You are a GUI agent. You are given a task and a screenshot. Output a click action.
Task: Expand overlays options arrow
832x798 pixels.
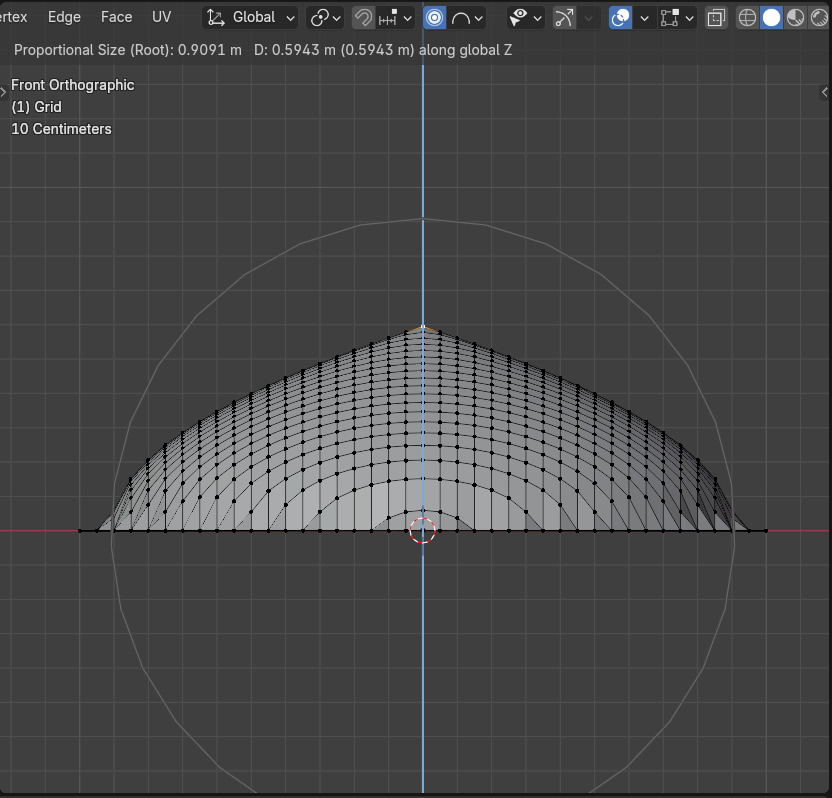[x=644, y=17]
